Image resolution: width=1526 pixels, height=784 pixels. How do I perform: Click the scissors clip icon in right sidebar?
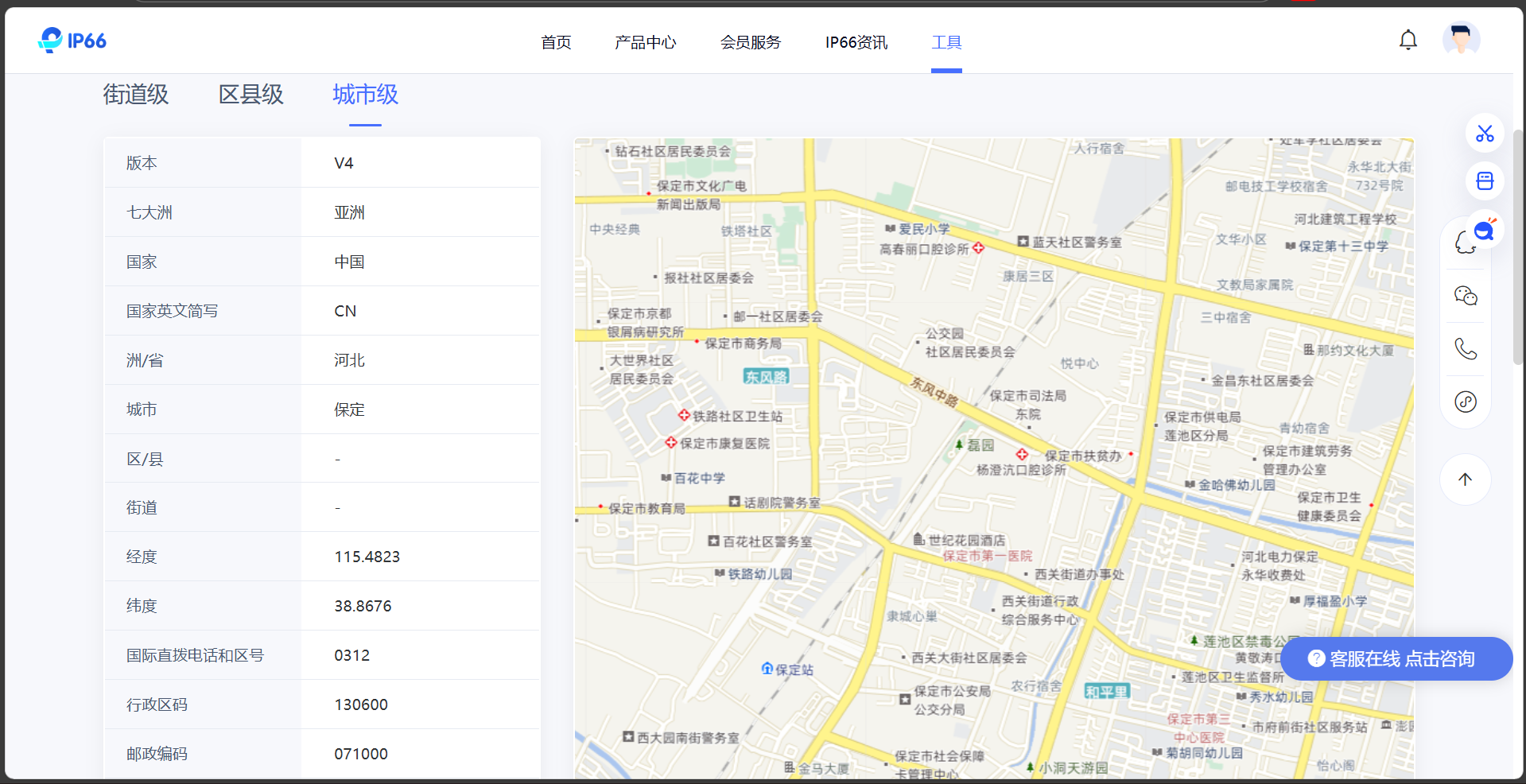click(x=1484, y=133)
